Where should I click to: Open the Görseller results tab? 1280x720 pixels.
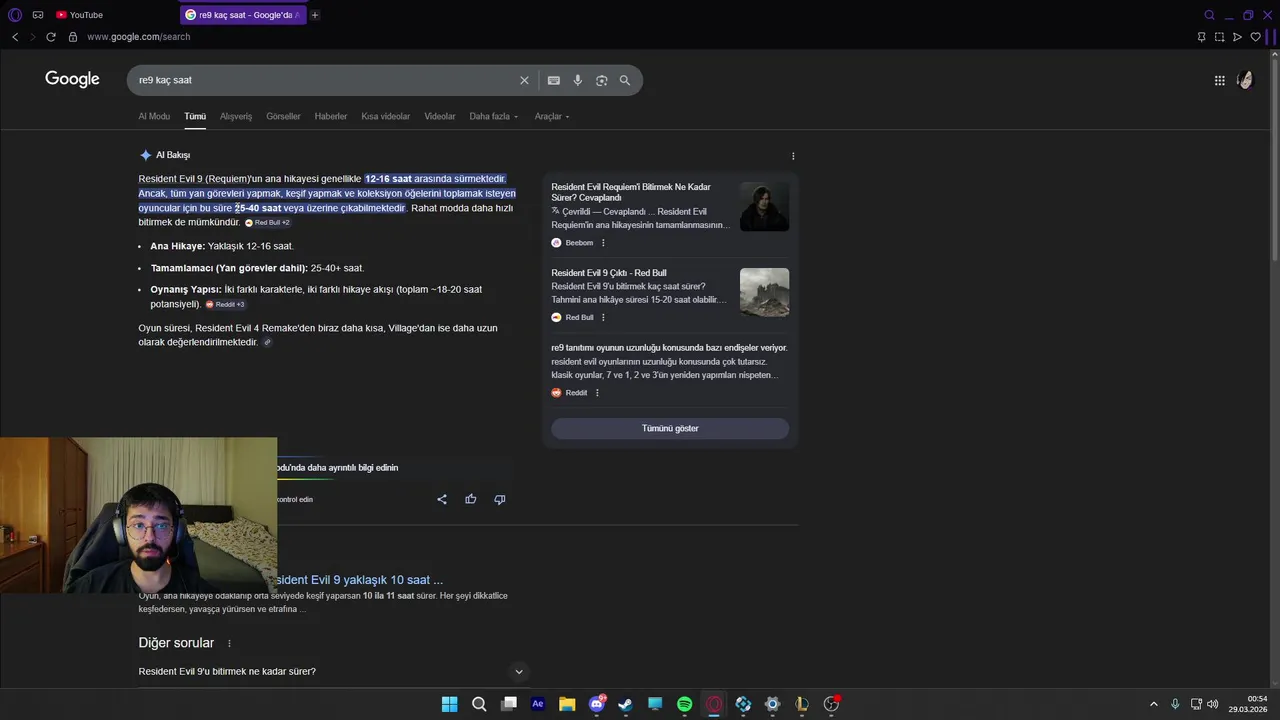[283, 116]
